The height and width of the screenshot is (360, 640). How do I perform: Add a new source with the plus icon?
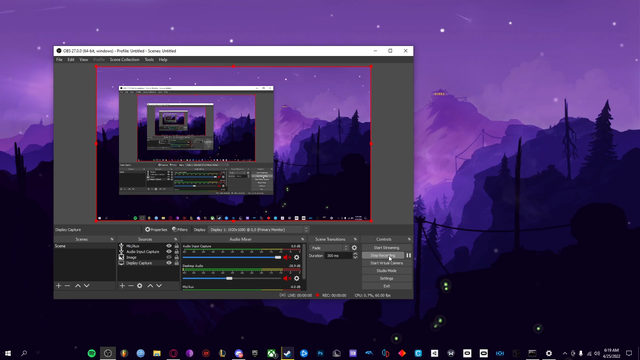click(x=122, y=286)
